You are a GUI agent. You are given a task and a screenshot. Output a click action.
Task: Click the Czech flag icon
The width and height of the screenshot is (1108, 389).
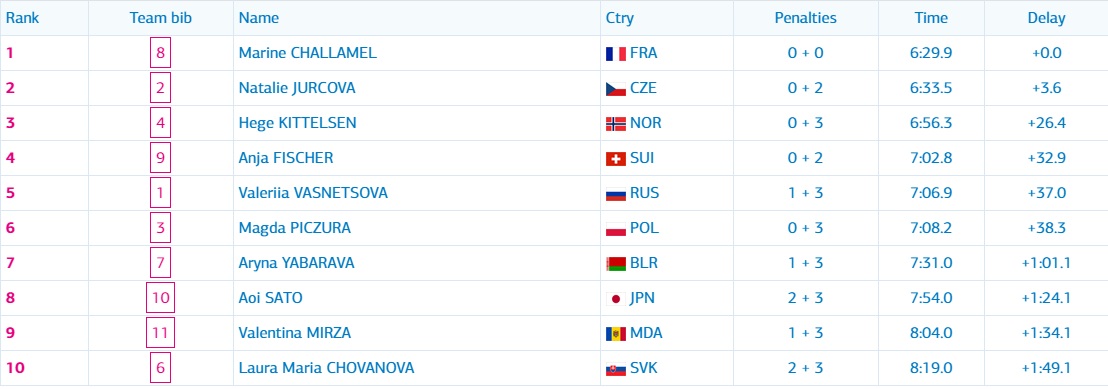(615, 89)
